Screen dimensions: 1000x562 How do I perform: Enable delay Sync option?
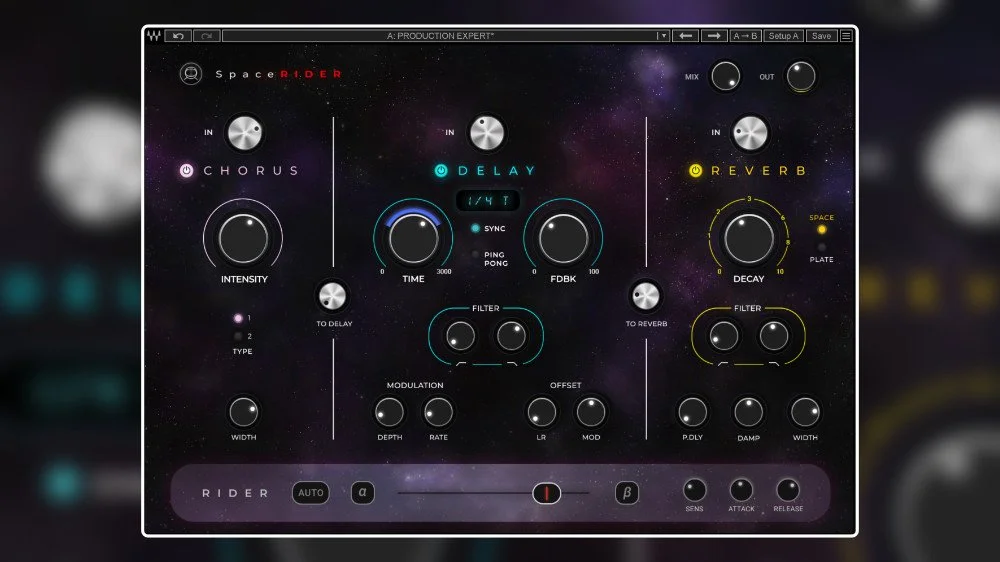pos(475,228)
